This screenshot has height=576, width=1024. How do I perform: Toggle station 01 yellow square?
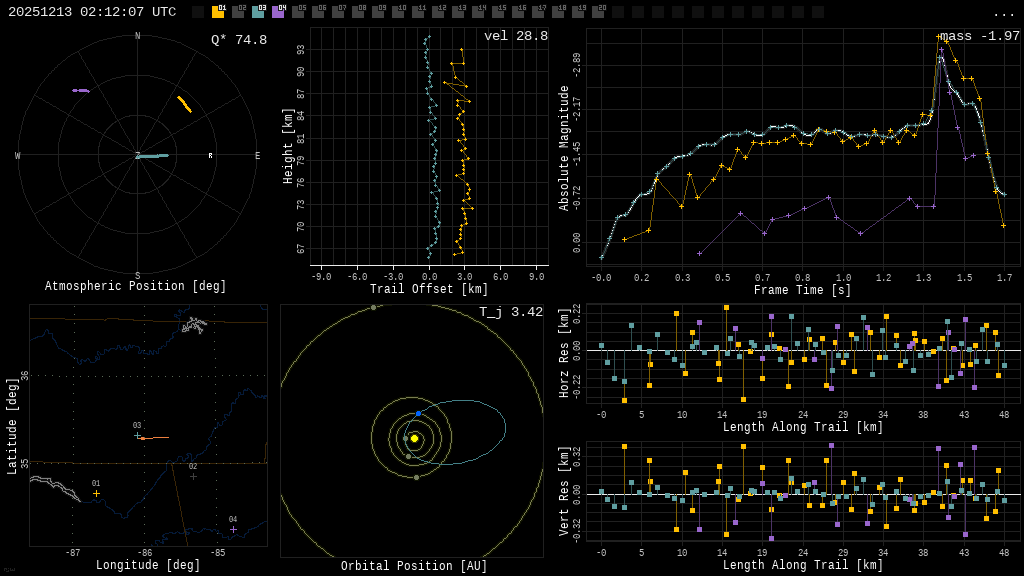point(218,12)
